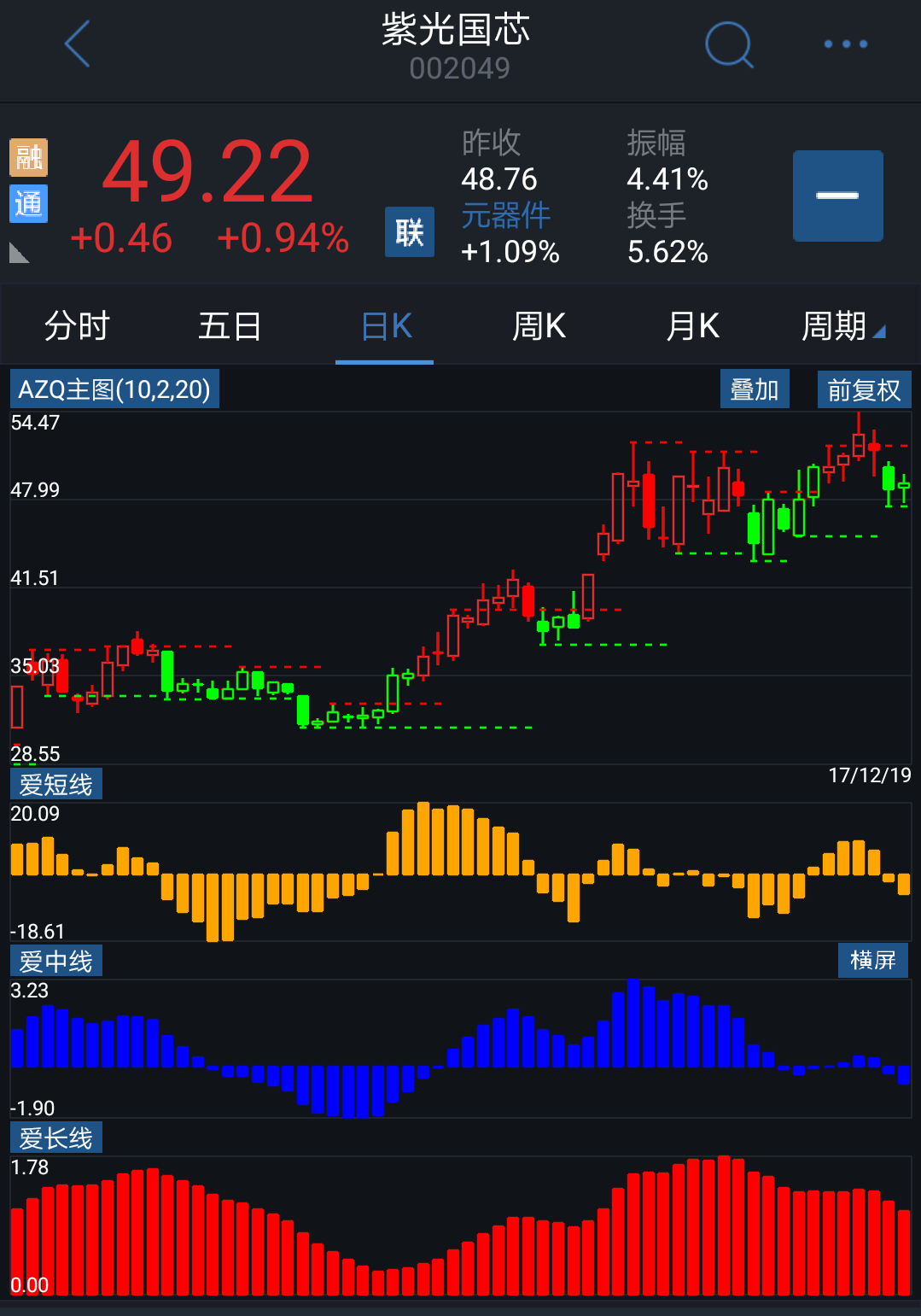The width and height of the screenshot is (921, 1316).
Task: Tap the 融 margin trading badge
Action: pyautogui.click(x=28, y=158)
